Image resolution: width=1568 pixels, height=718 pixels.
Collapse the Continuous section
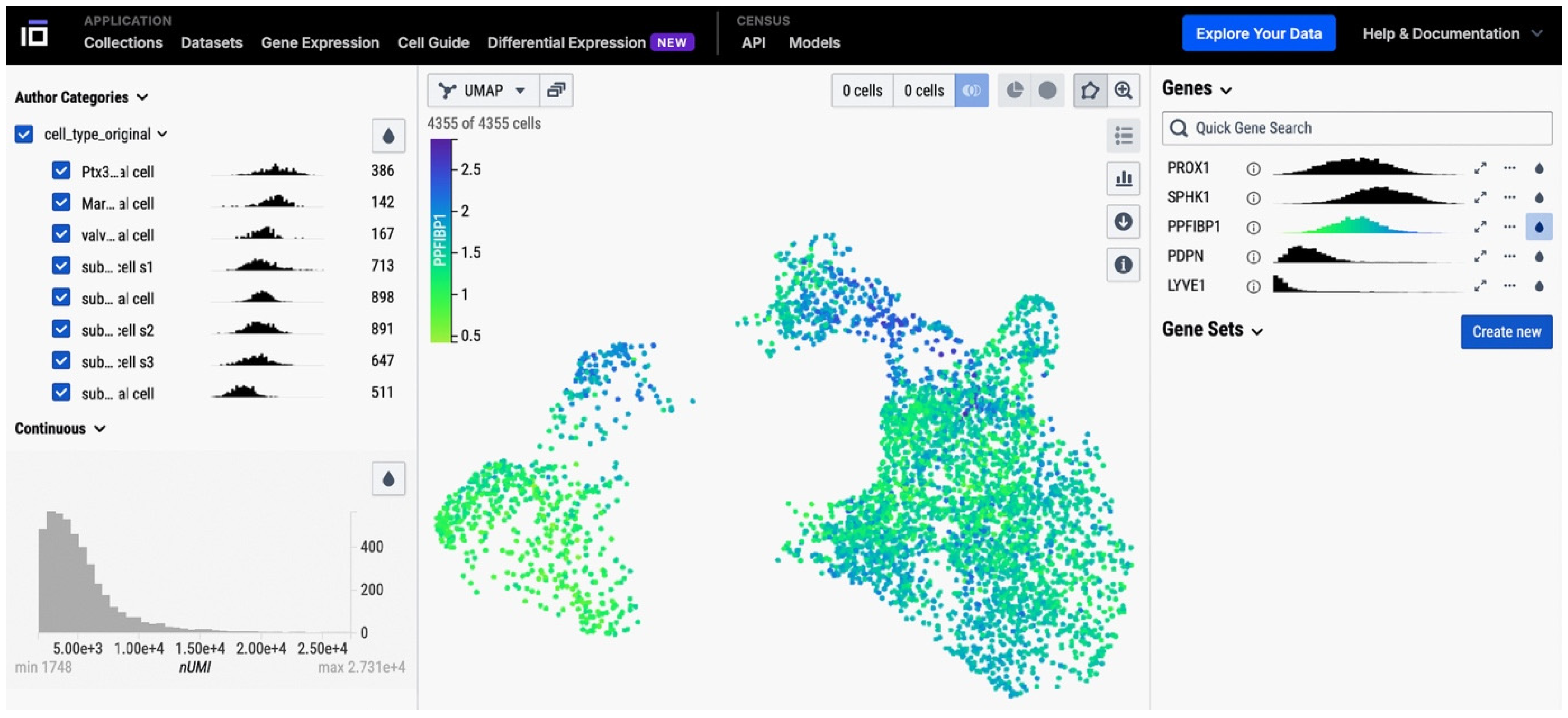[x=60, y=428]
